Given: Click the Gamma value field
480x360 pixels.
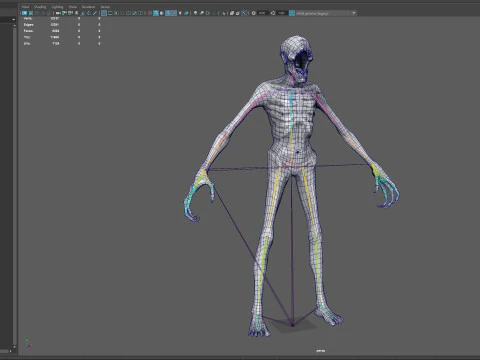Looking at the screenshot, I should pyautogui.click(x=282, y=13).
